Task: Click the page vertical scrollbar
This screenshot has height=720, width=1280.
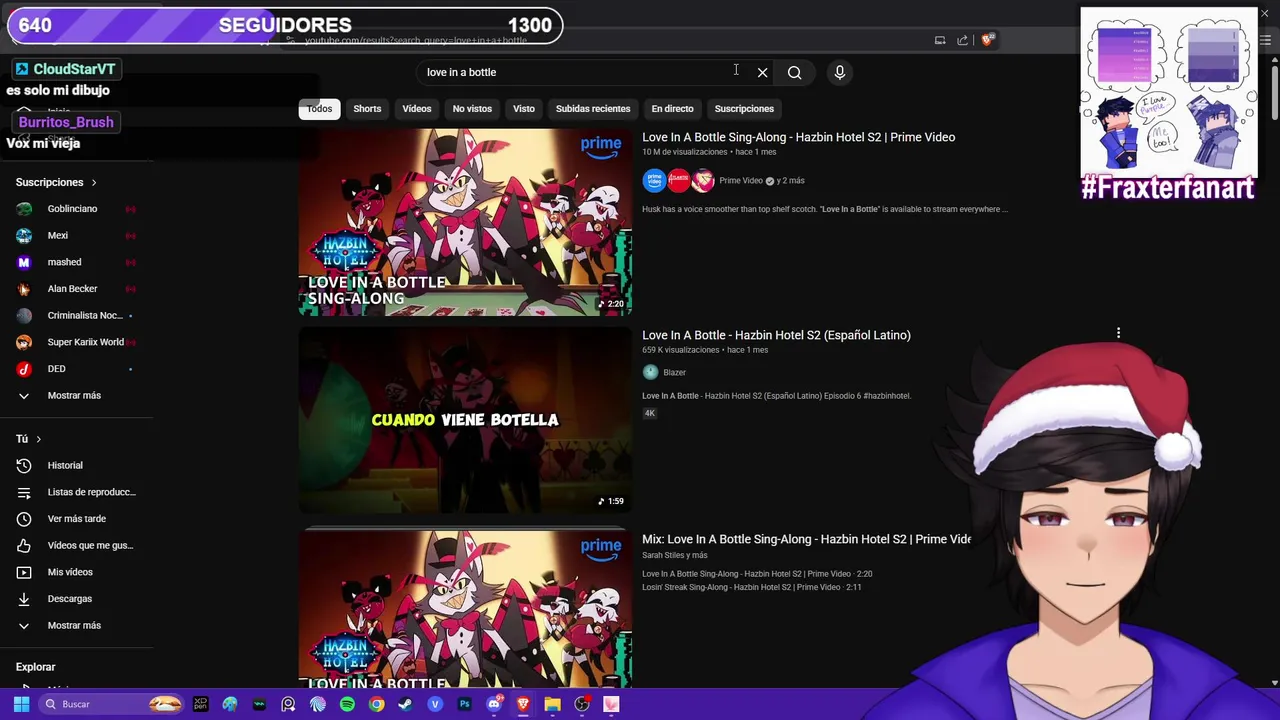Action: (x=1274, y=91)
